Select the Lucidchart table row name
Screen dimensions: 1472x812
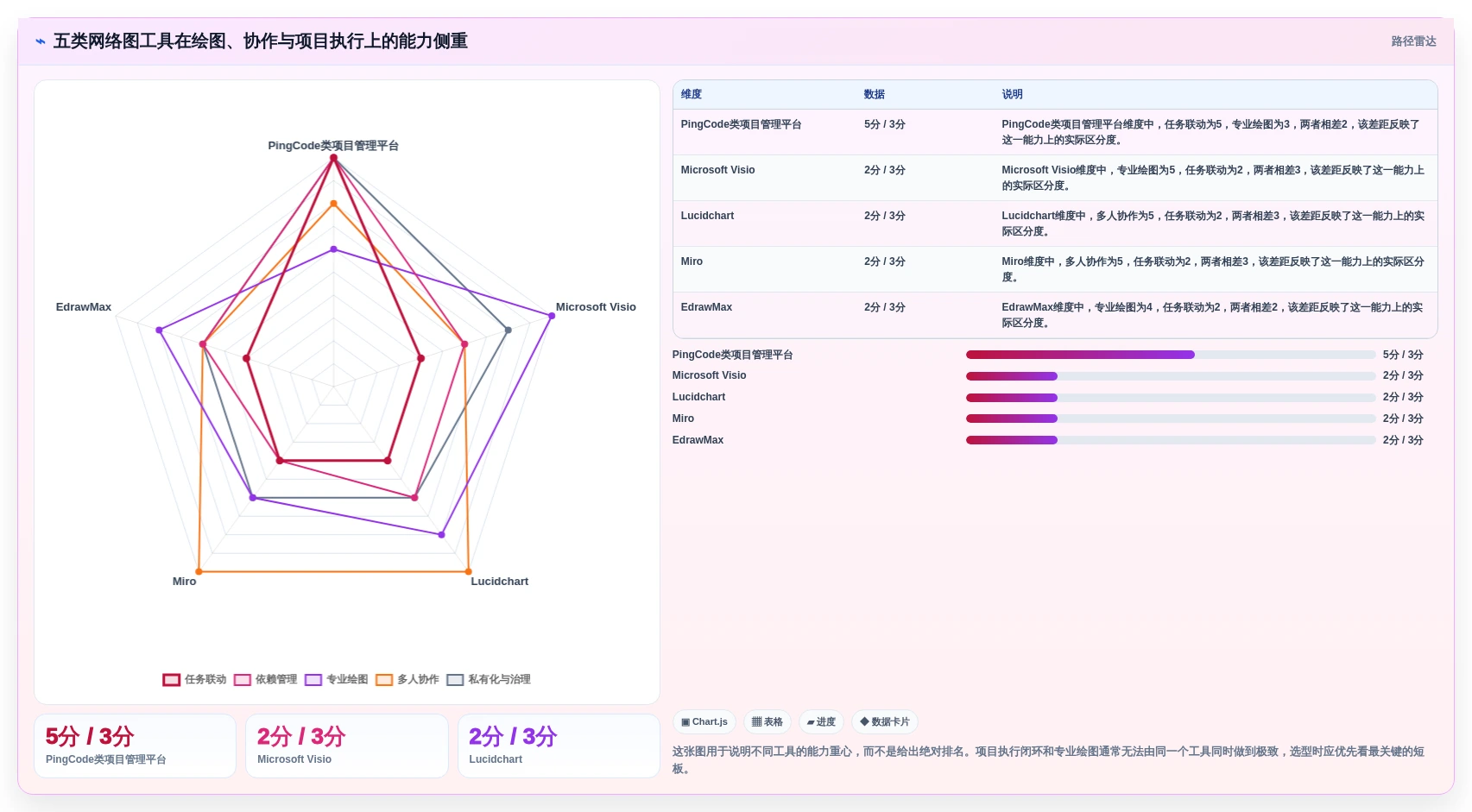click(x=707, y=217)
